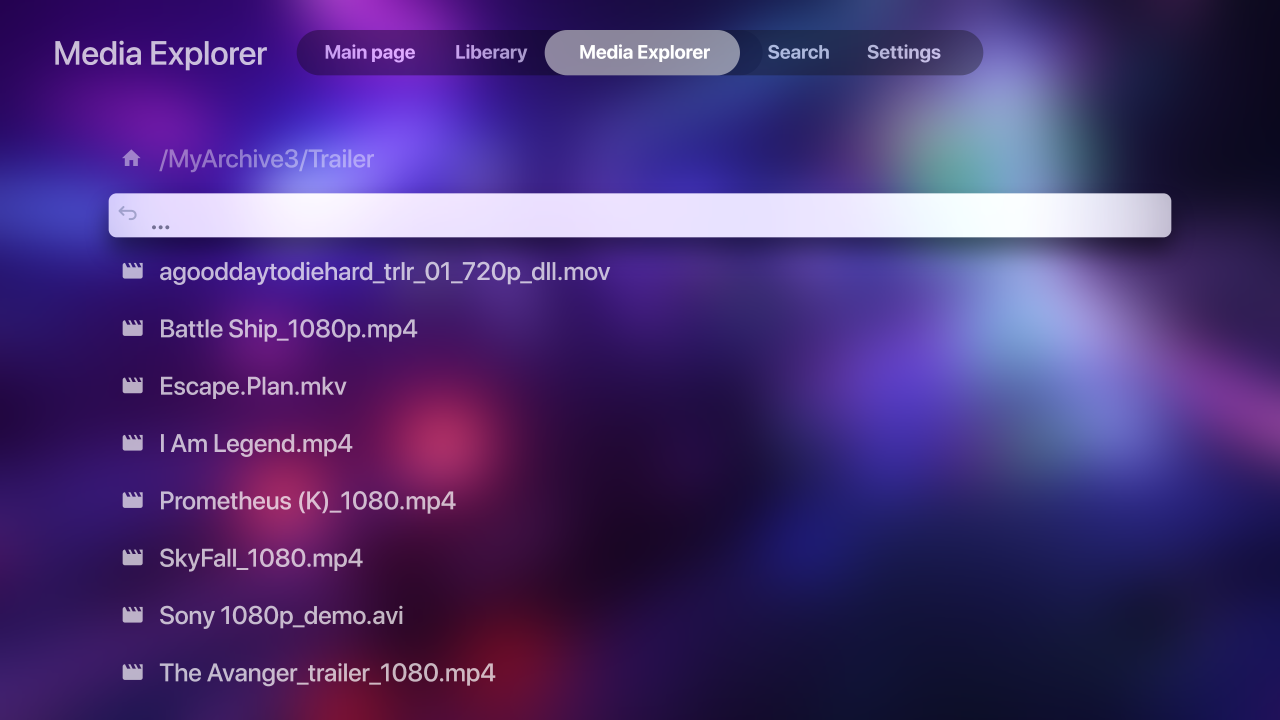Click the video icon beside SkyFall_1080.mp4

pos(132,557)
